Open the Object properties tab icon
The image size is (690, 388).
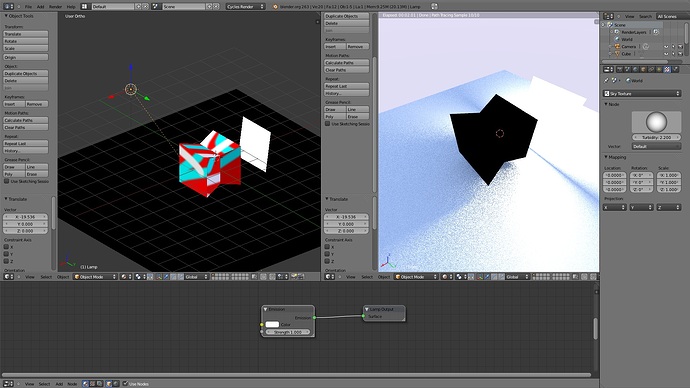click(643, 70)
